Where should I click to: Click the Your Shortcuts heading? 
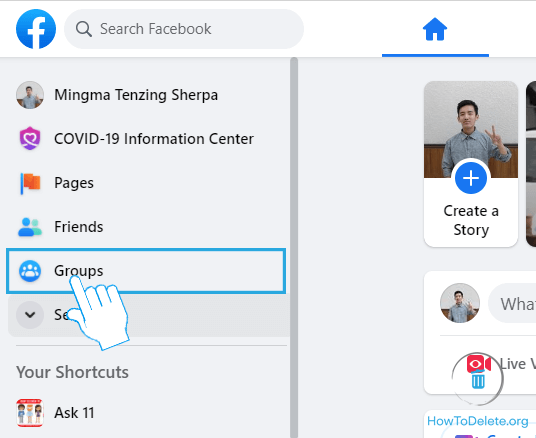pyautogui.click(x=72, y=372)
